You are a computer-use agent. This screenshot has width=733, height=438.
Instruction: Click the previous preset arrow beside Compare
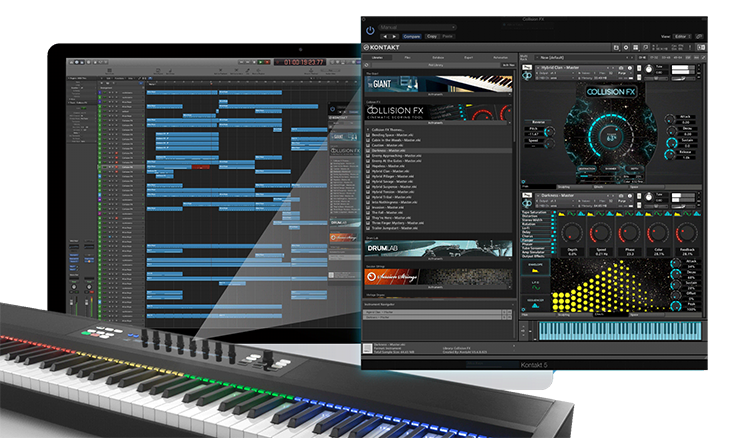[x=385, y=36]
